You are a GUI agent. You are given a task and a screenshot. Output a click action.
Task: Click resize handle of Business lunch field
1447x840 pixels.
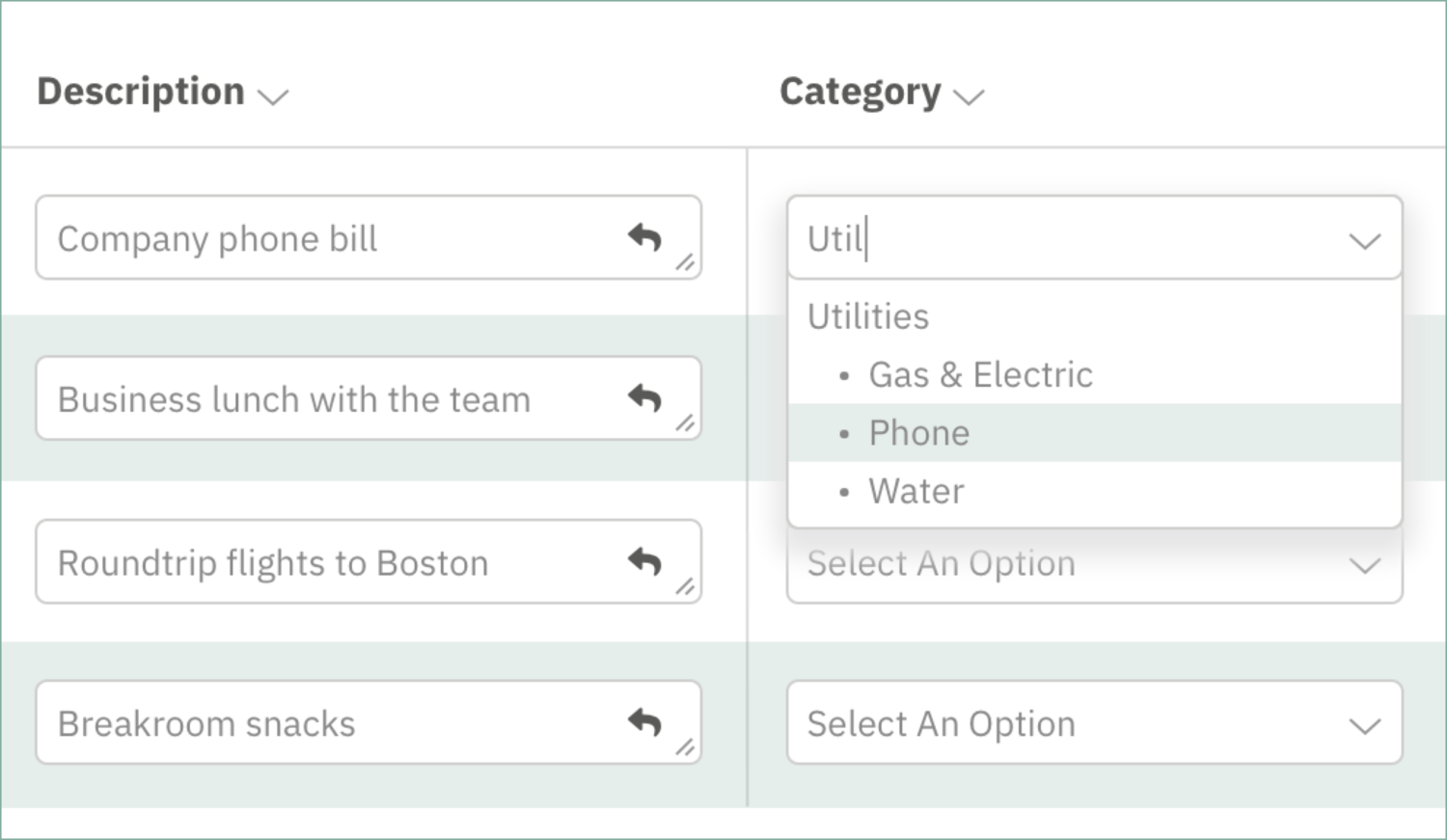685,423
